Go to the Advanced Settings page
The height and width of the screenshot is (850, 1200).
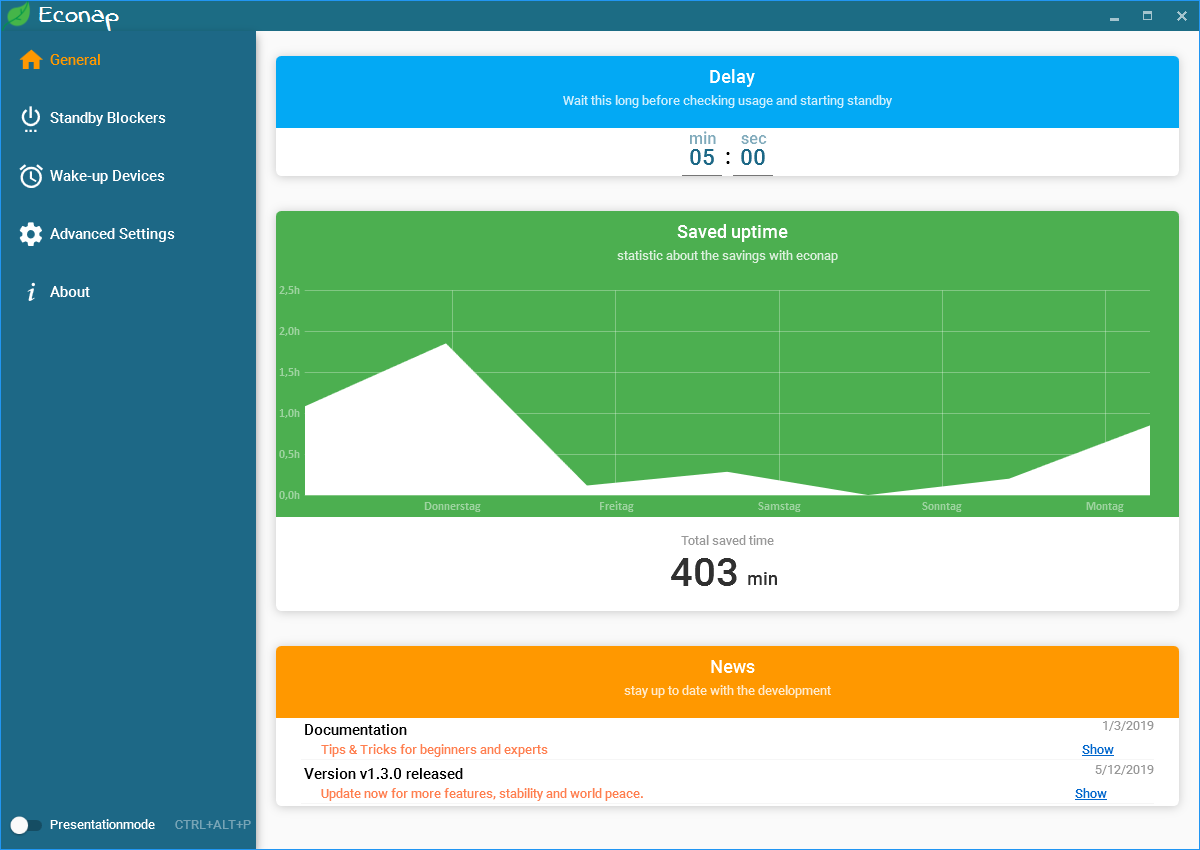[112, 234]
